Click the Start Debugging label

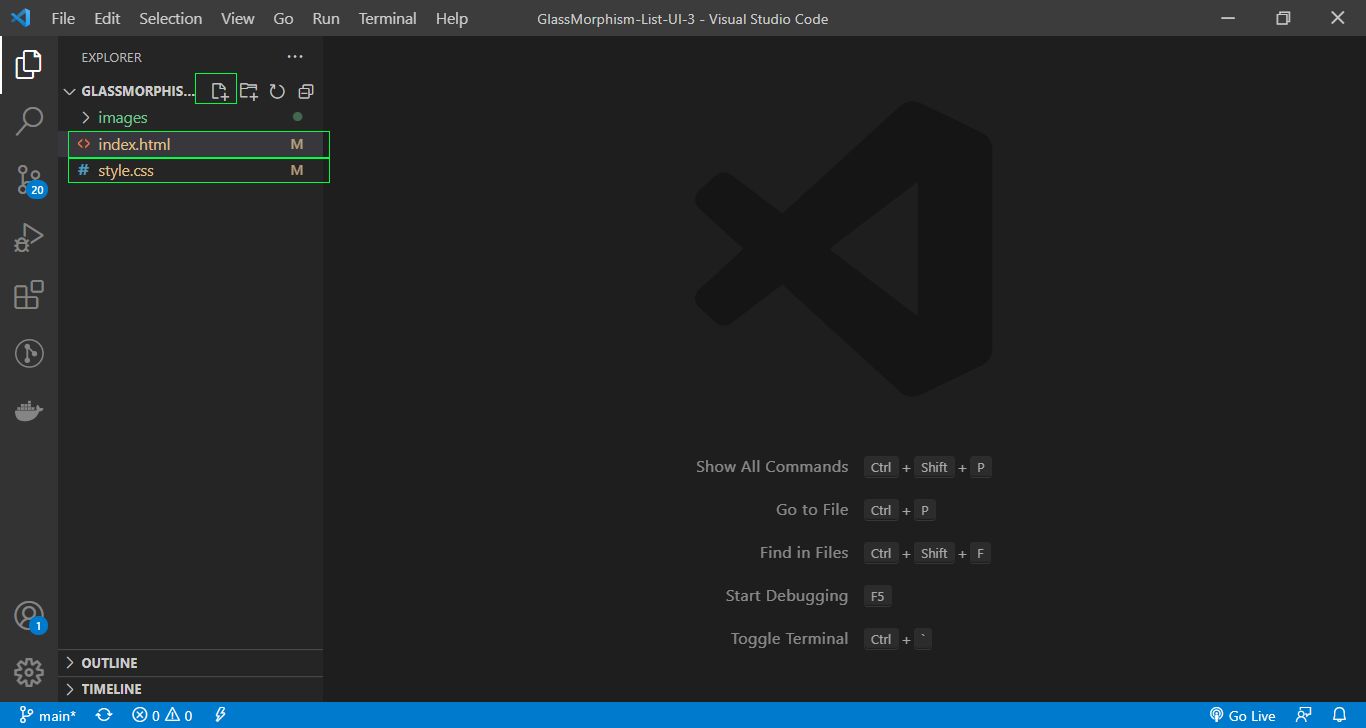[787, 596]
